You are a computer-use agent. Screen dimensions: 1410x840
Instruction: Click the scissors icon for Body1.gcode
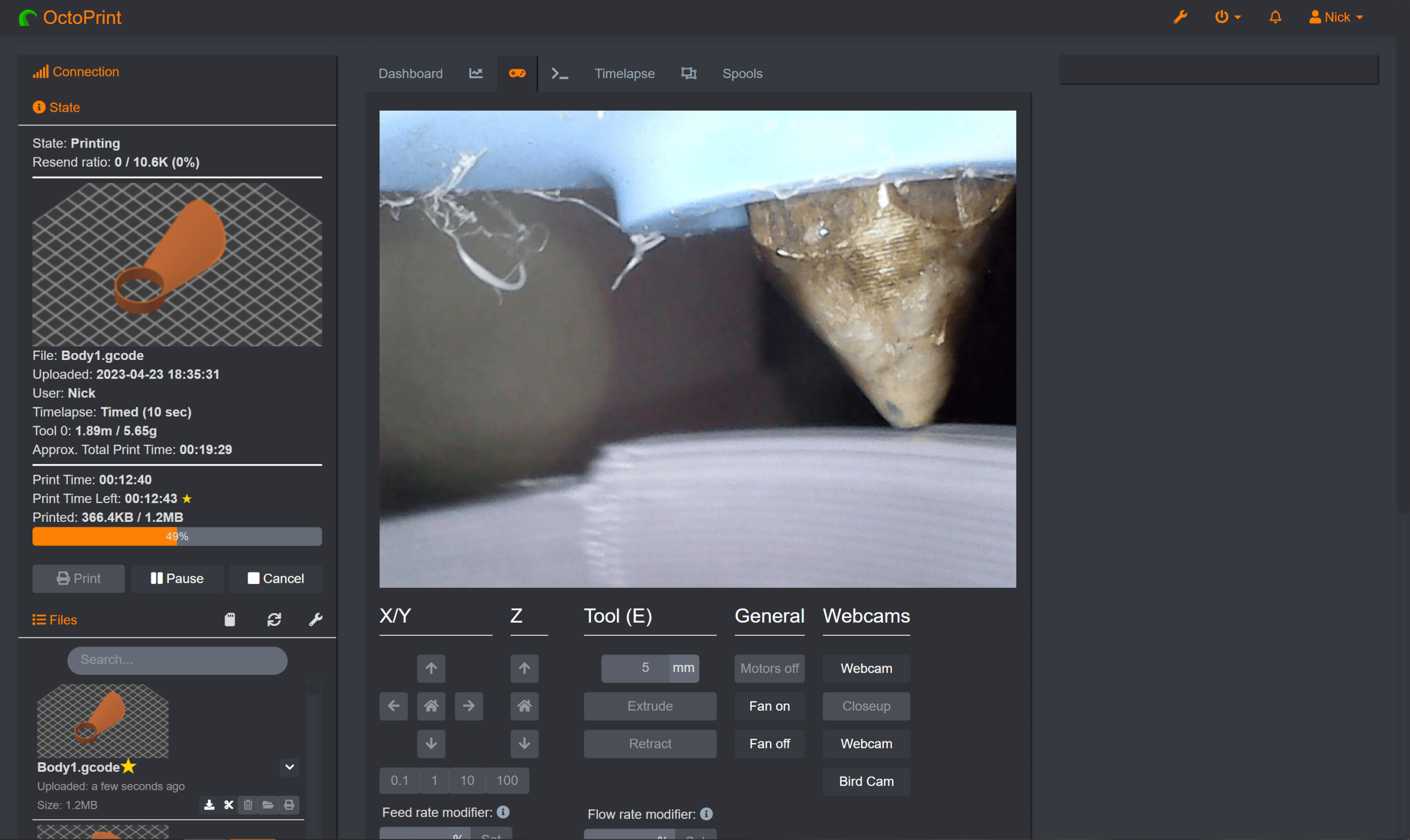[229, 805]
